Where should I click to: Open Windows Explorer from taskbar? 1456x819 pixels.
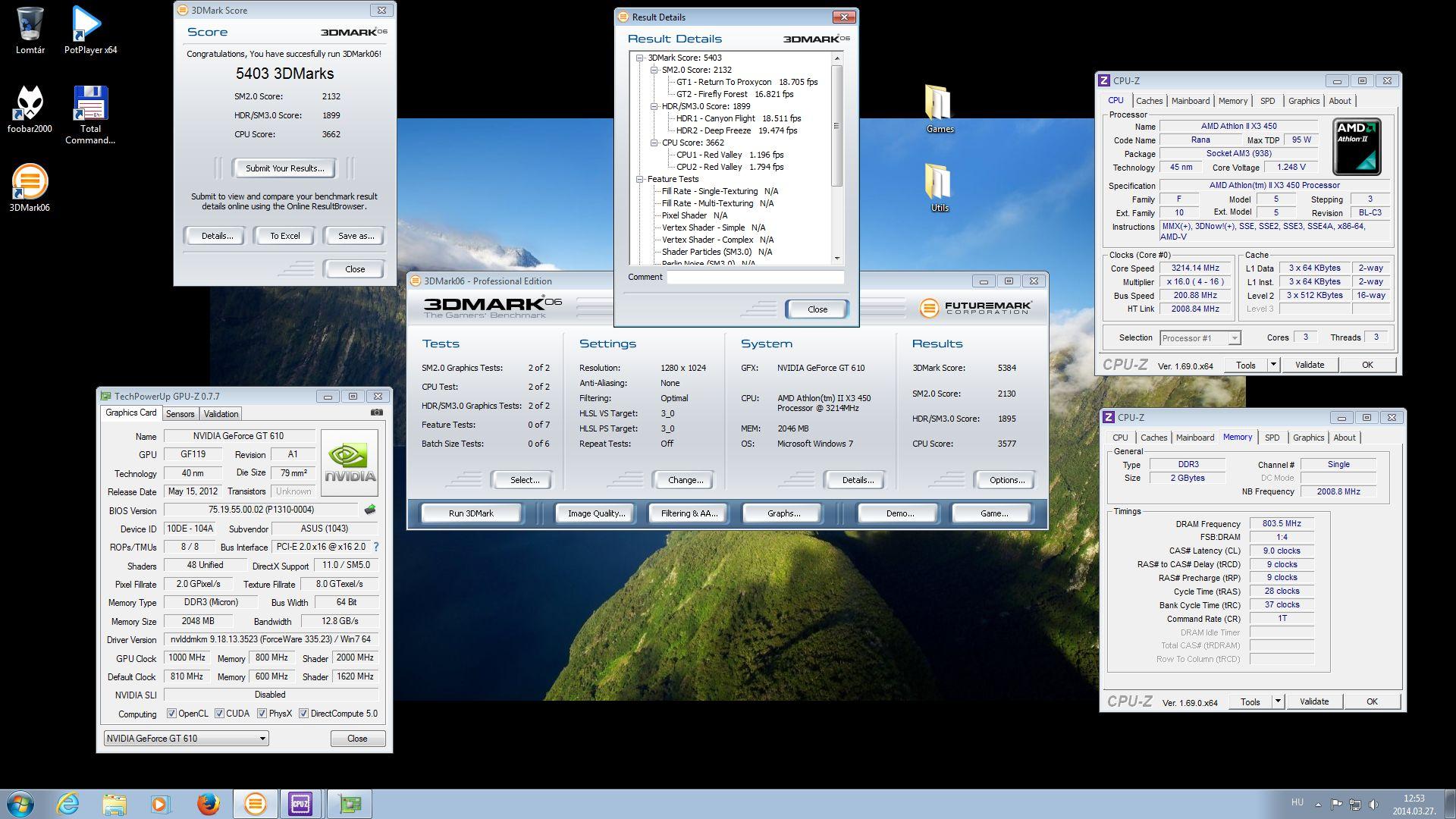(x=115, y=804)
